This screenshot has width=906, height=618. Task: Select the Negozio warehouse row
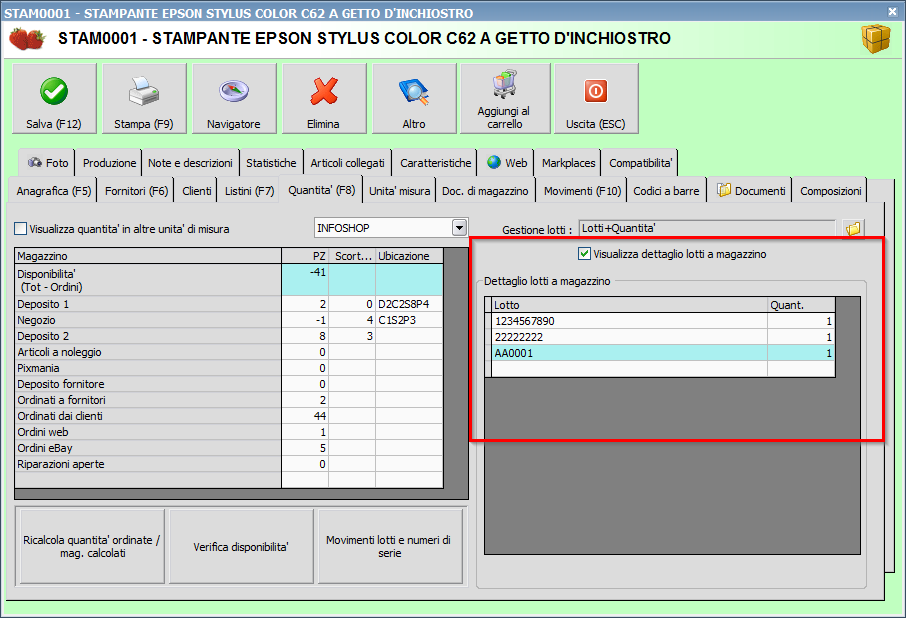tap(229, 320)
